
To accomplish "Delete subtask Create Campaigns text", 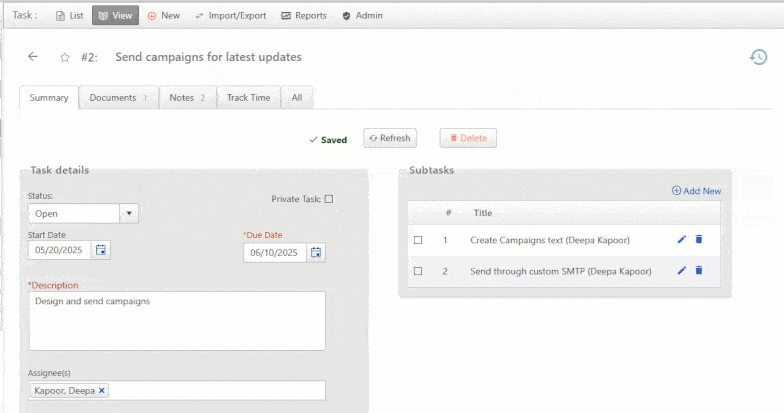I will tap(698, 240).
